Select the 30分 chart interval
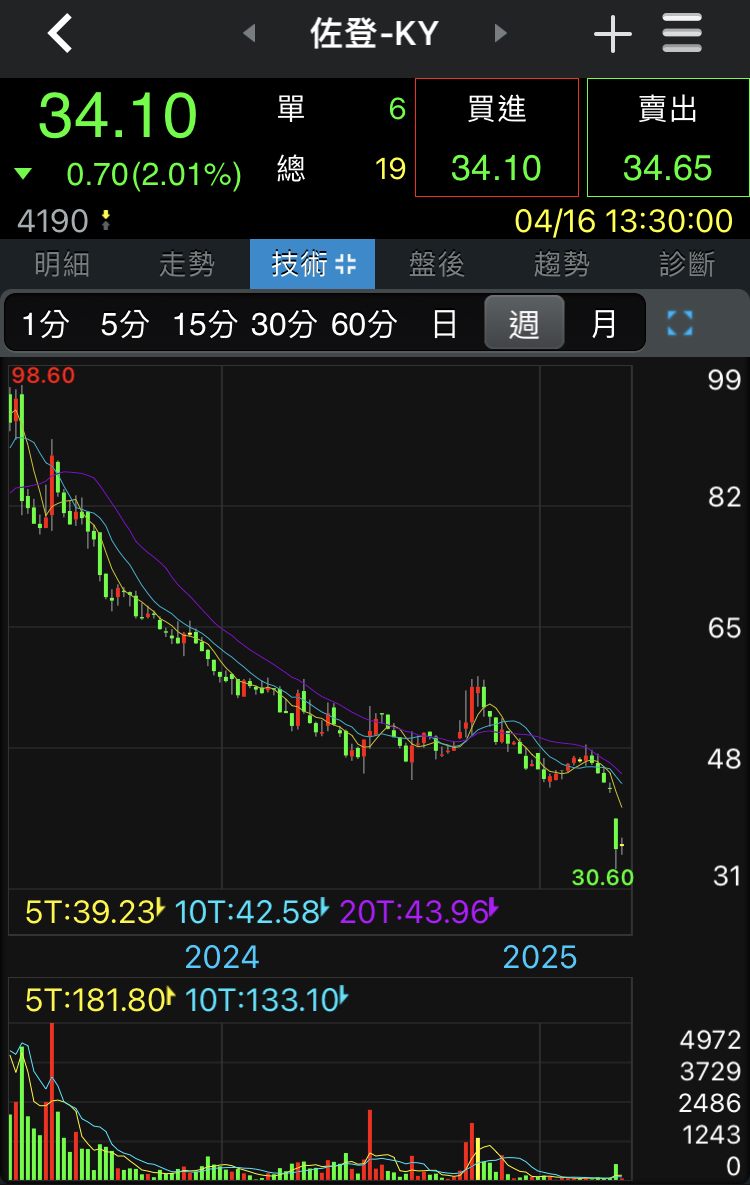 tap(284, 324)
